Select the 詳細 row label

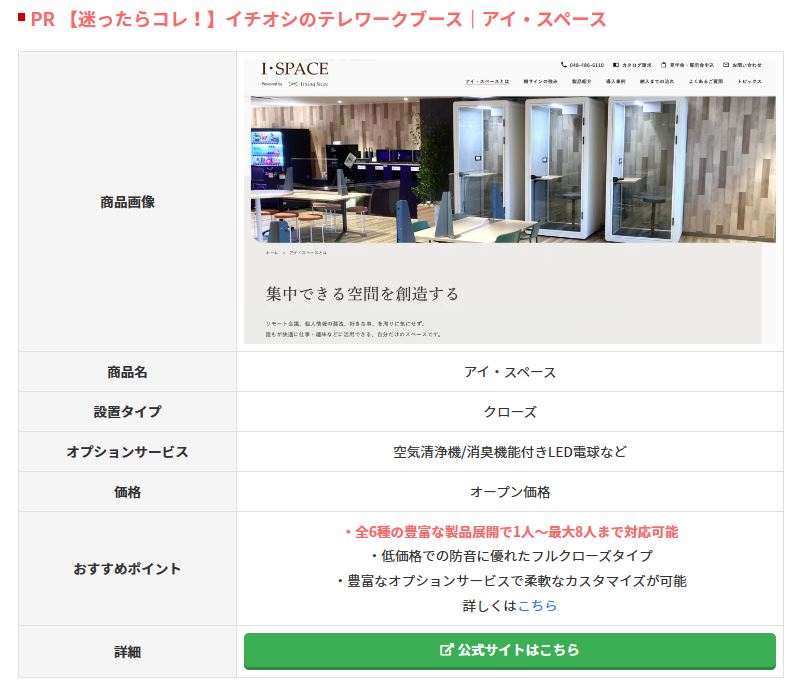pyautogui.click(x=128, y=652)
